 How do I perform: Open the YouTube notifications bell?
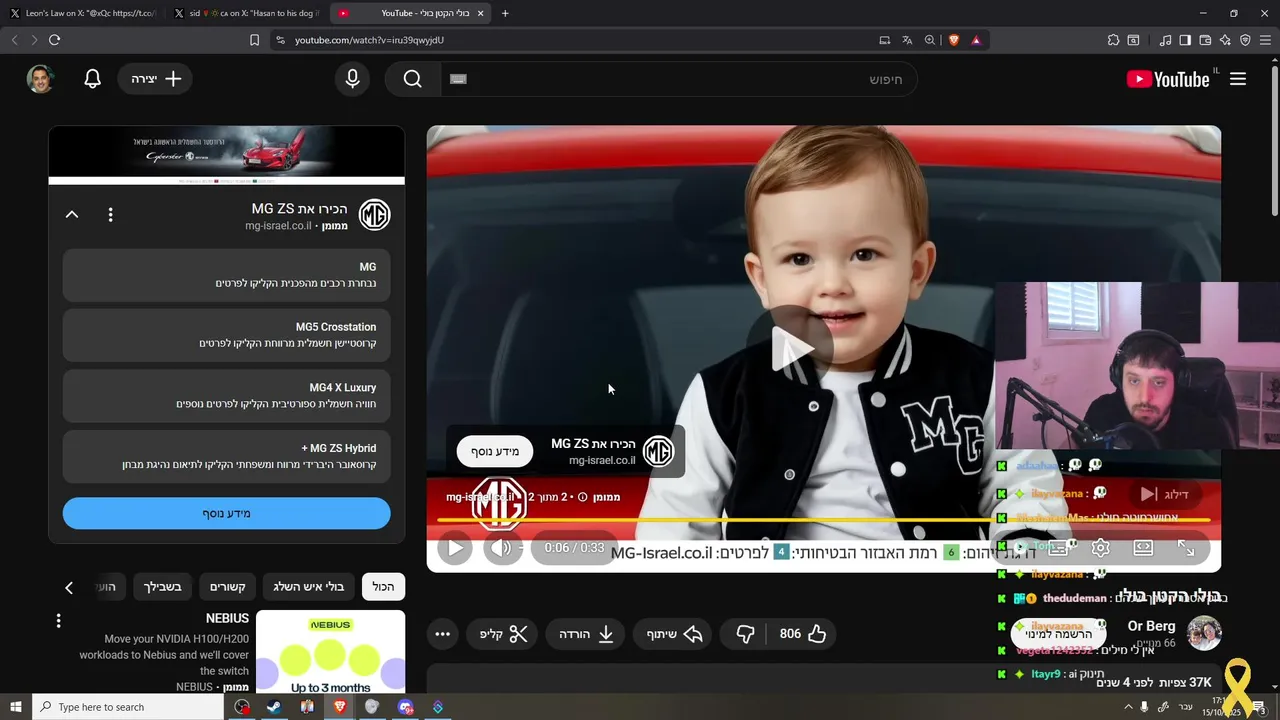(x=92, y=79)
